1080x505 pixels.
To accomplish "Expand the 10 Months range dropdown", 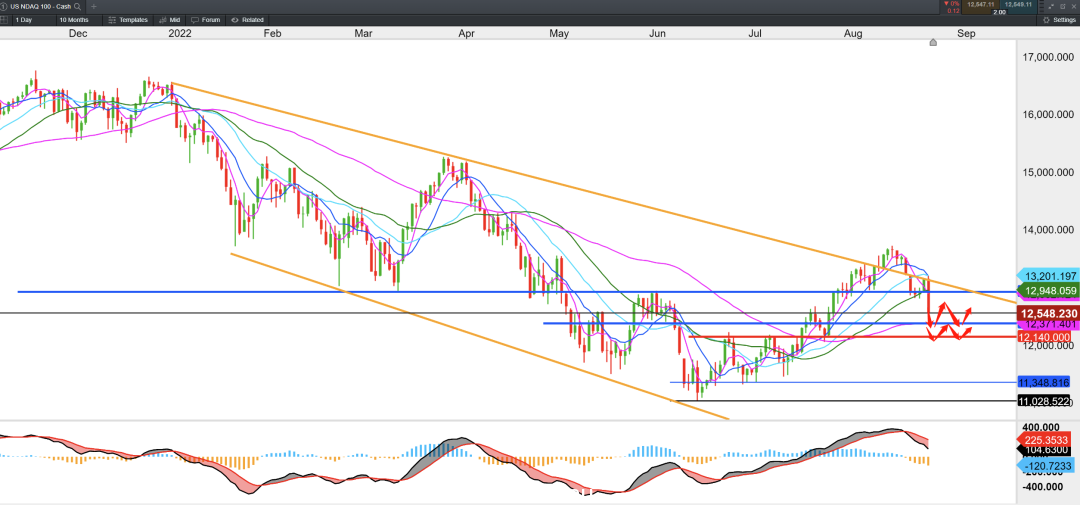I will pos(74,20).
